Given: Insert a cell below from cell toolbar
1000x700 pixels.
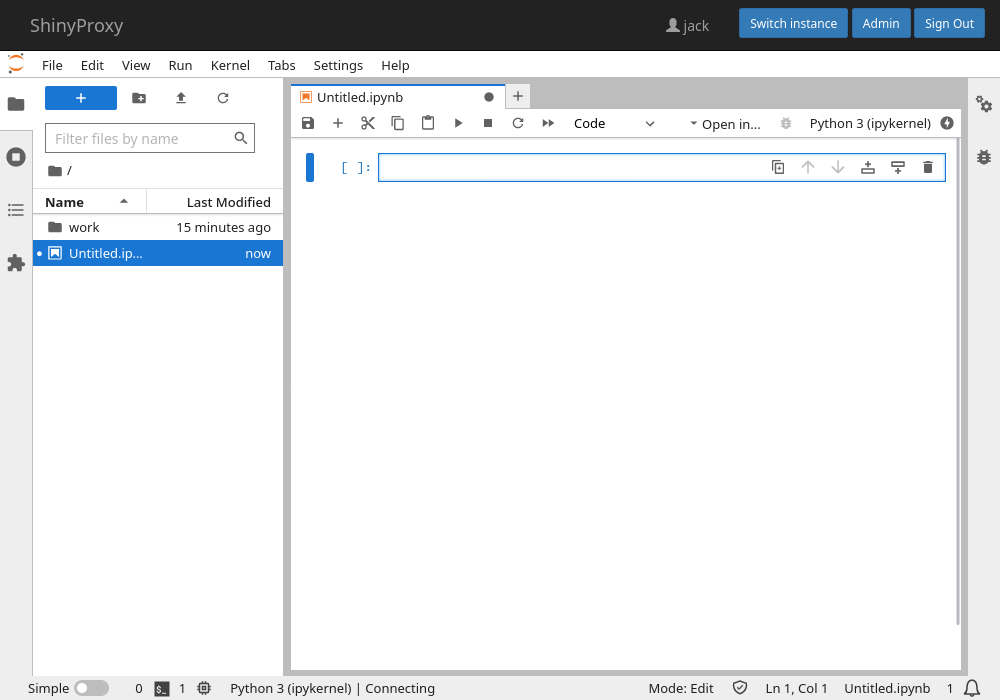Looking at the screenshot, I should 898,167.
